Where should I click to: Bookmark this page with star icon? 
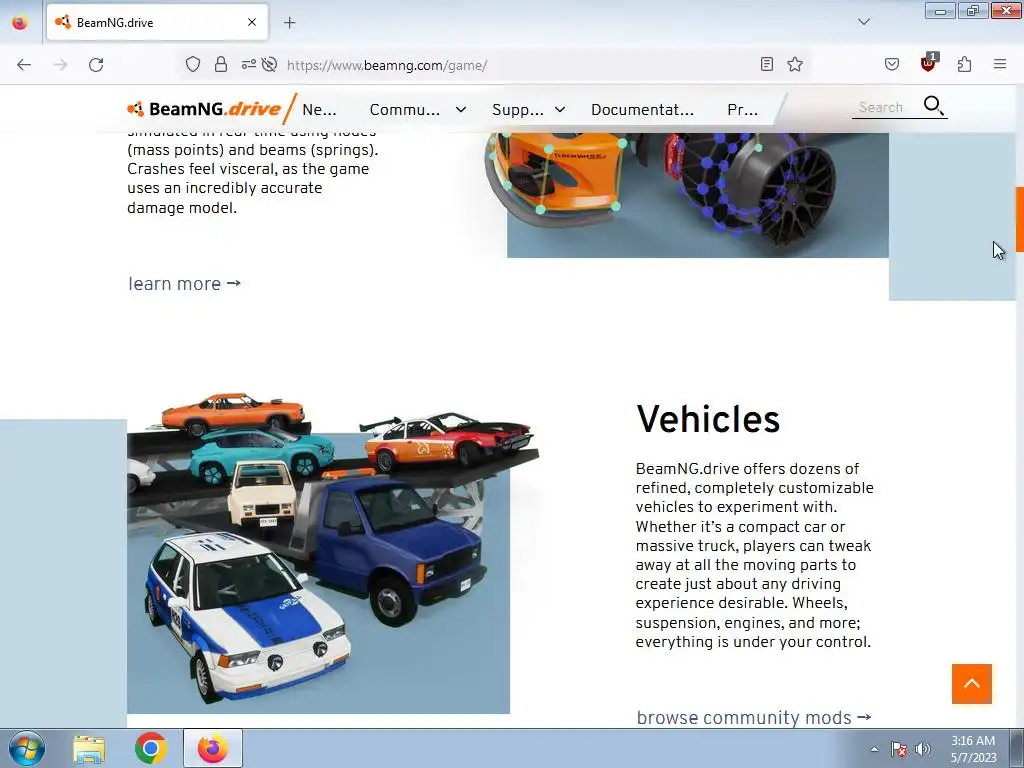[795, 64]
